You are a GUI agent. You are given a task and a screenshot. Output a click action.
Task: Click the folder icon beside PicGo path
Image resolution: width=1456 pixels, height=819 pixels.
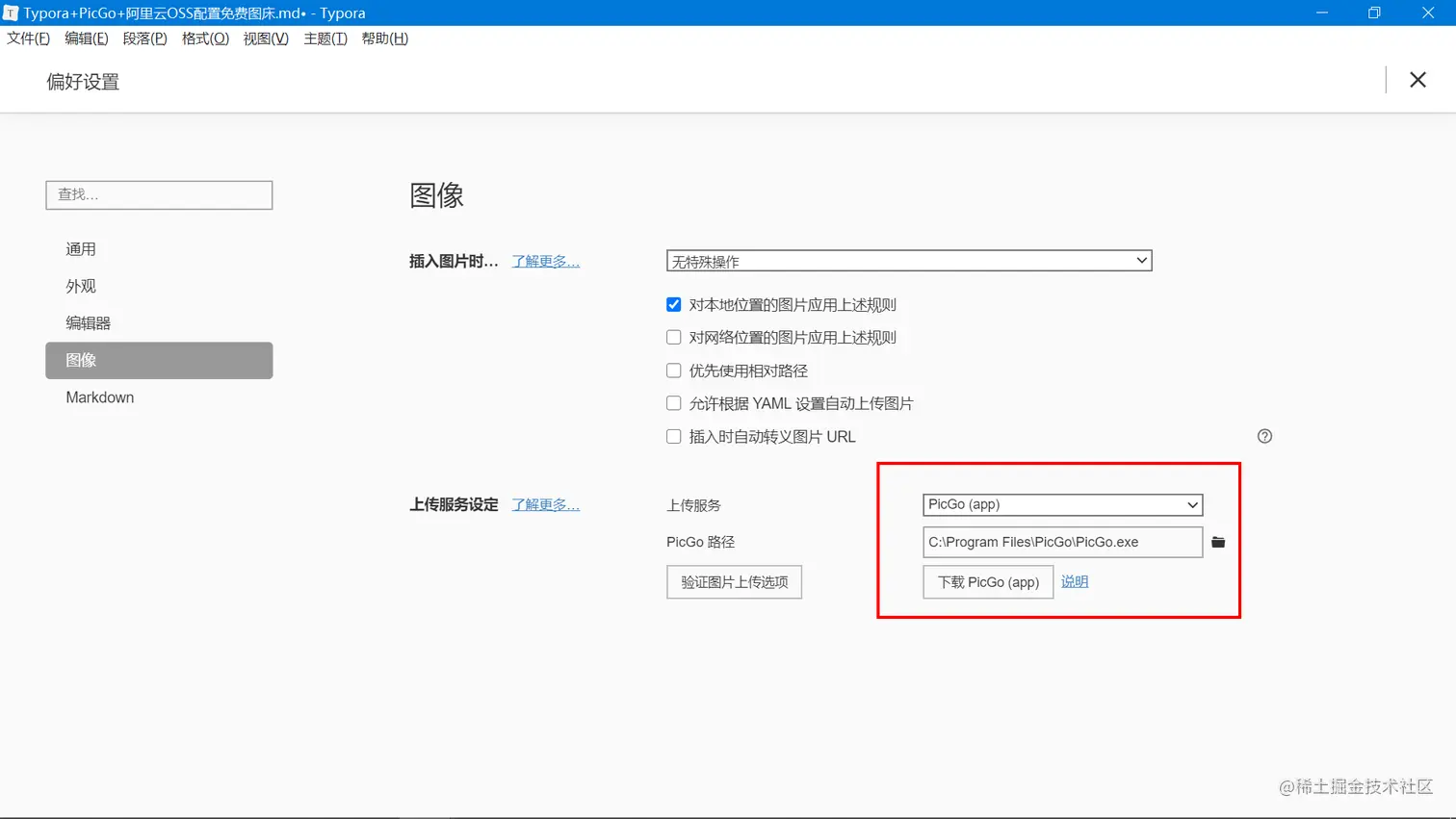click(x=1218, y=542)
